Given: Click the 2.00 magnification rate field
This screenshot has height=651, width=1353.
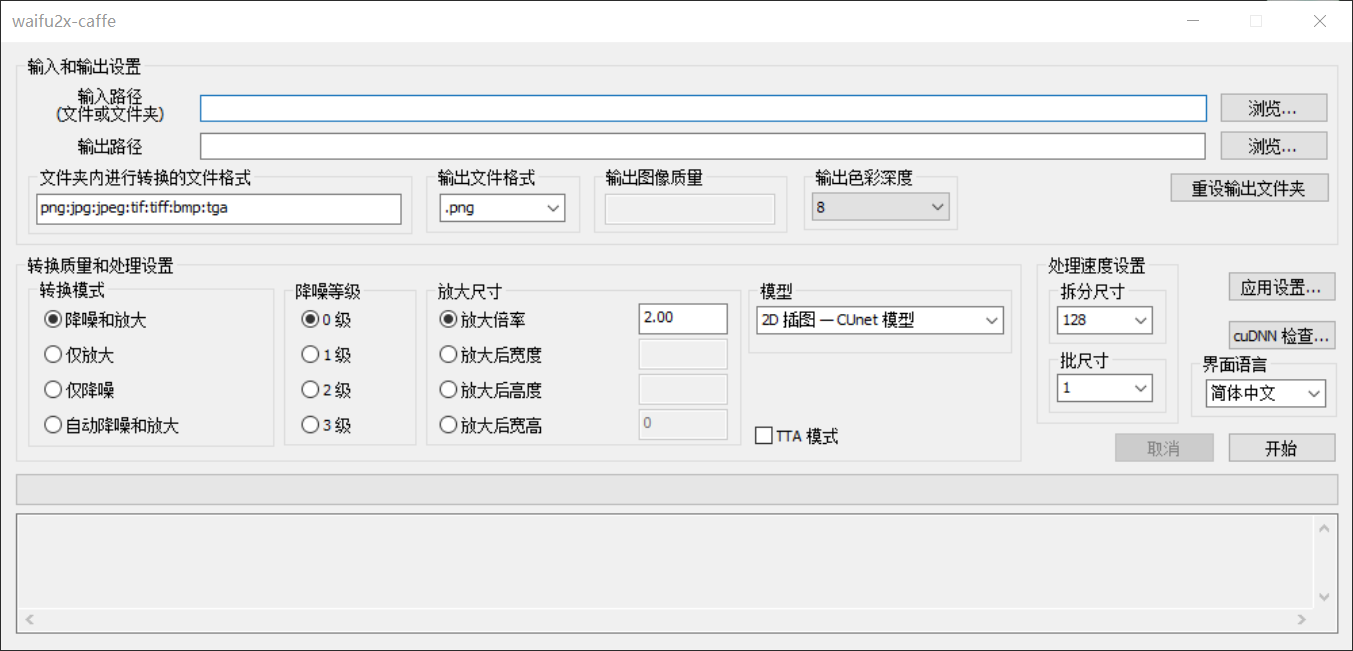Looking at the screenshot, I should [682, 318].
